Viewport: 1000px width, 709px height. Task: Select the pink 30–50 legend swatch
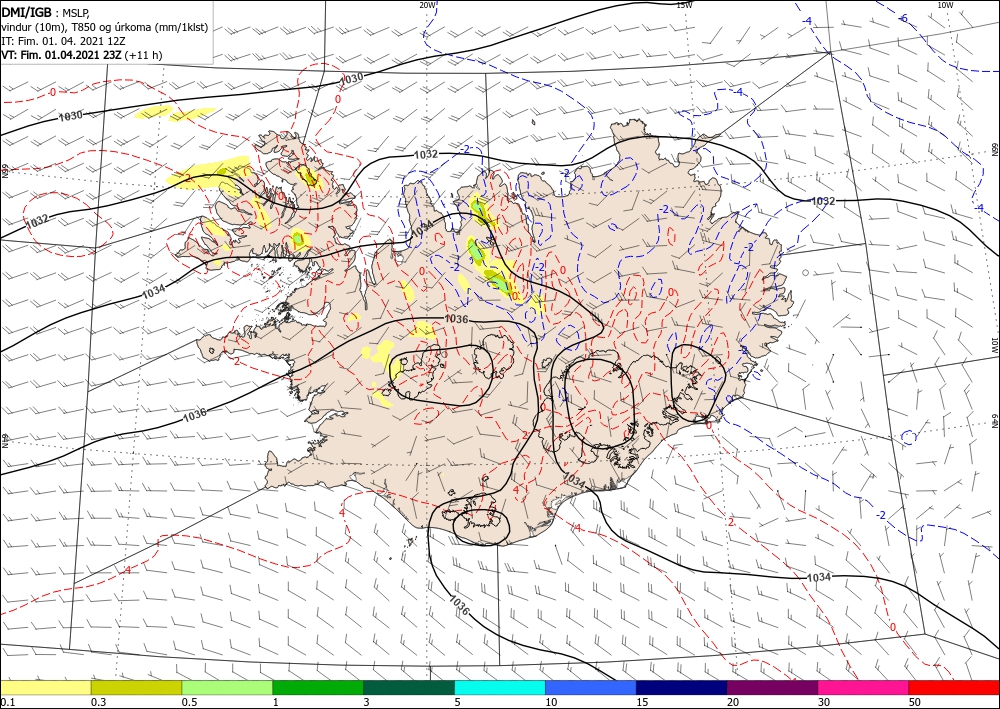point(864,687)
